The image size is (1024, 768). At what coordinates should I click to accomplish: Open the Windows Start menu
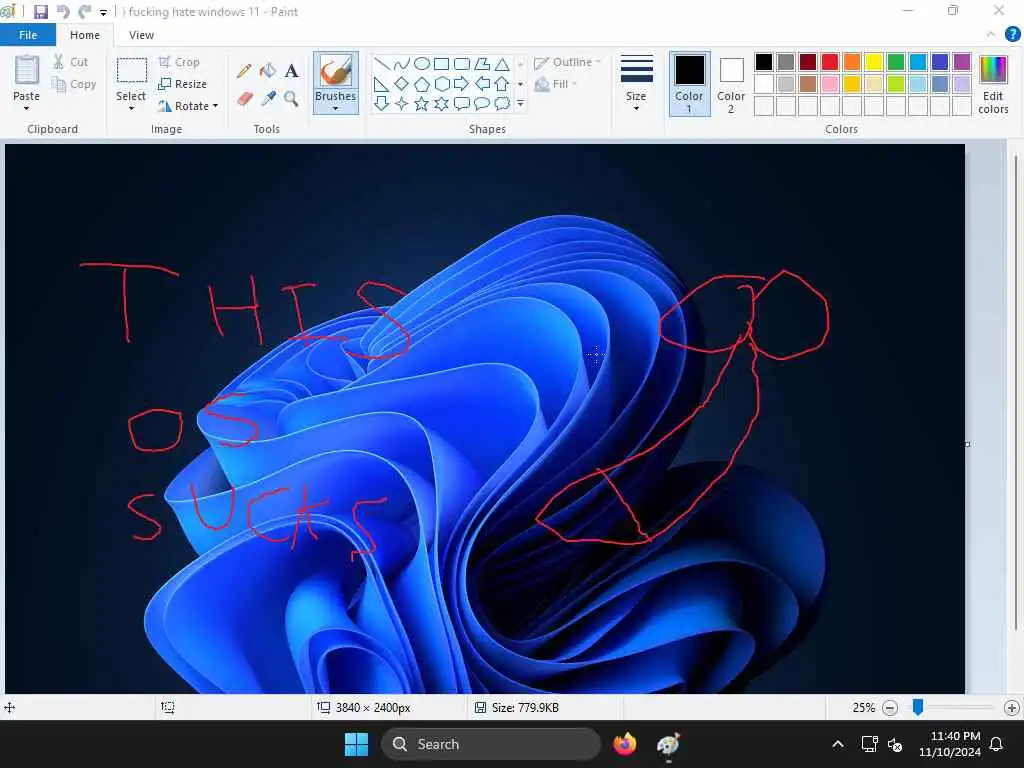click(357, 744)
